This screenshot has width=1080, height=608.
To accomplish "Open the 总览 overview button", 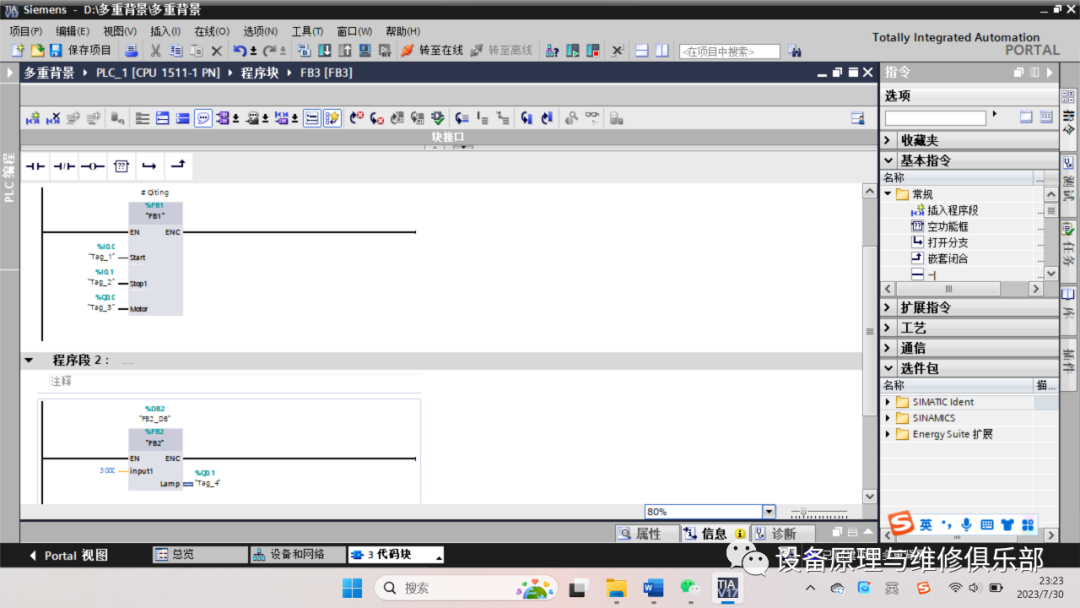I will [200, 554].
